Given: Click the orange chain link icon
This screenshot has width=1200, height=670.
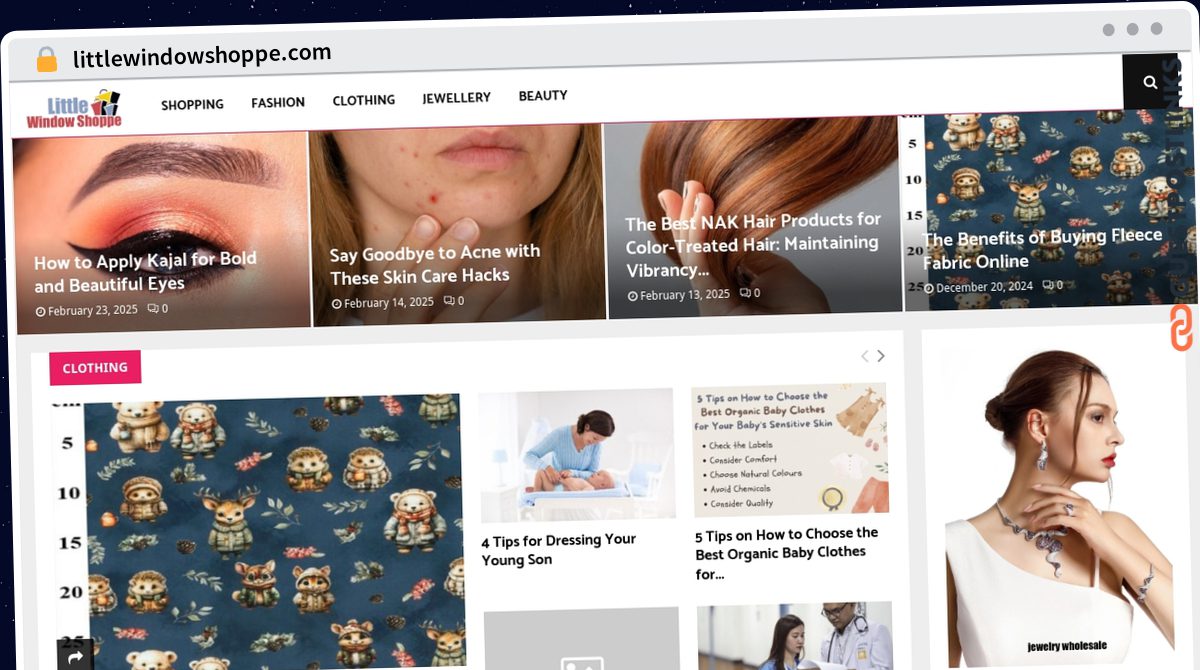Looking at the screenshot, I should (1181, 328).
